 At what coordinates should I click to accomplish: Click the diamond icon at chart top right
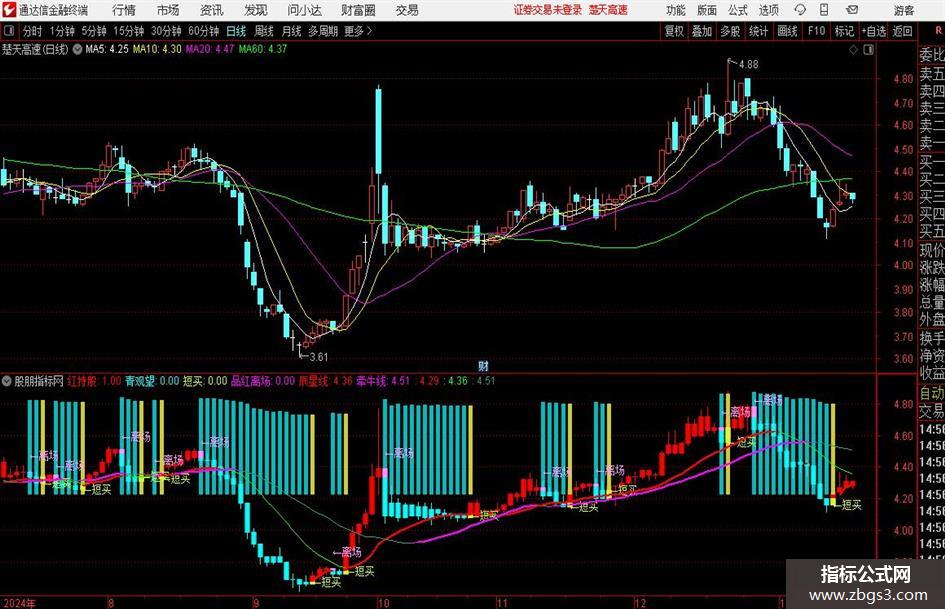[853, 50]
